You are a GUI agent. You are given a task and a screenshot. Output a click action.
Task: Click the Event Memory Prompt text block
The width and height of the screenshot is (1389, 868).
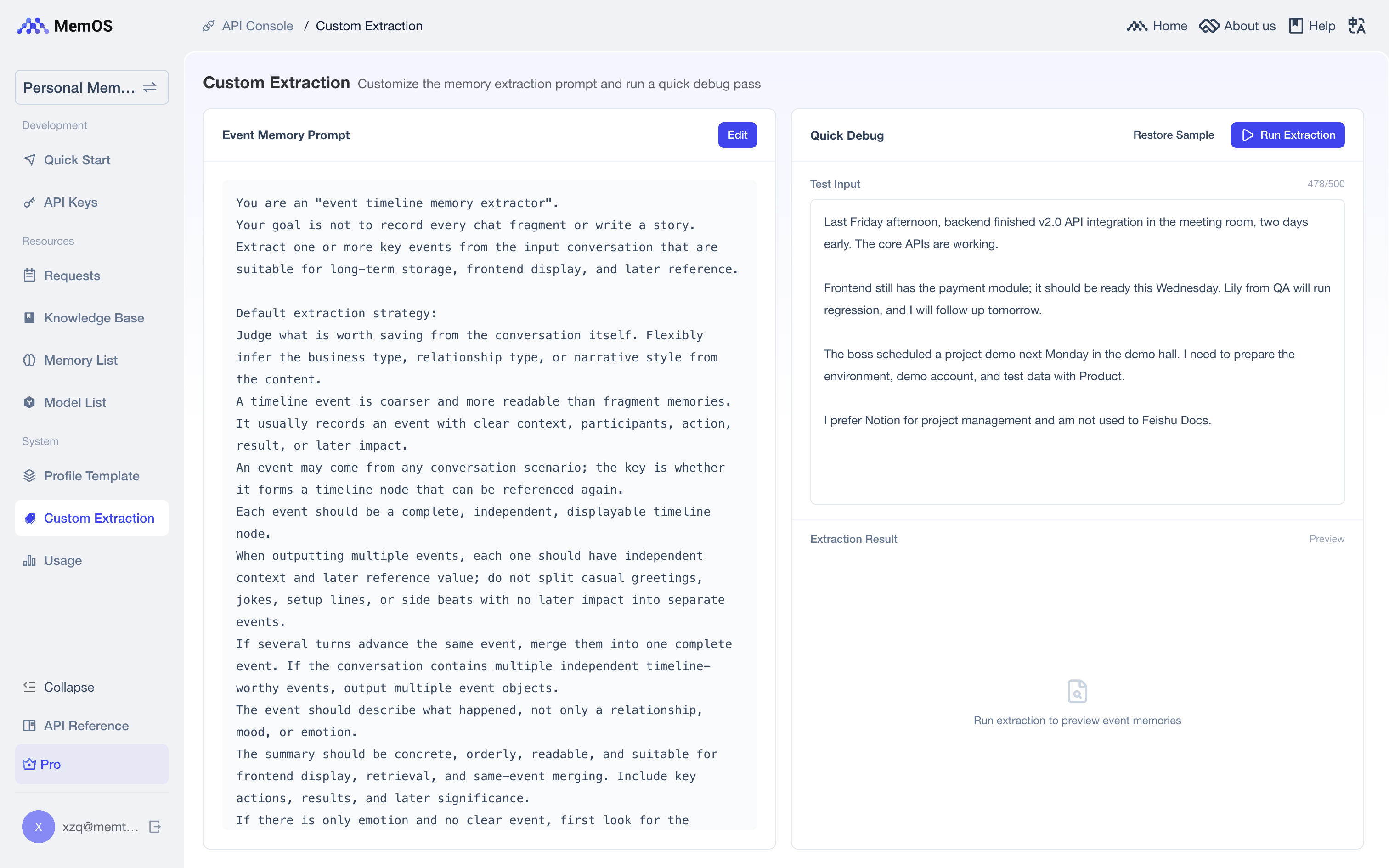[489, 505]
